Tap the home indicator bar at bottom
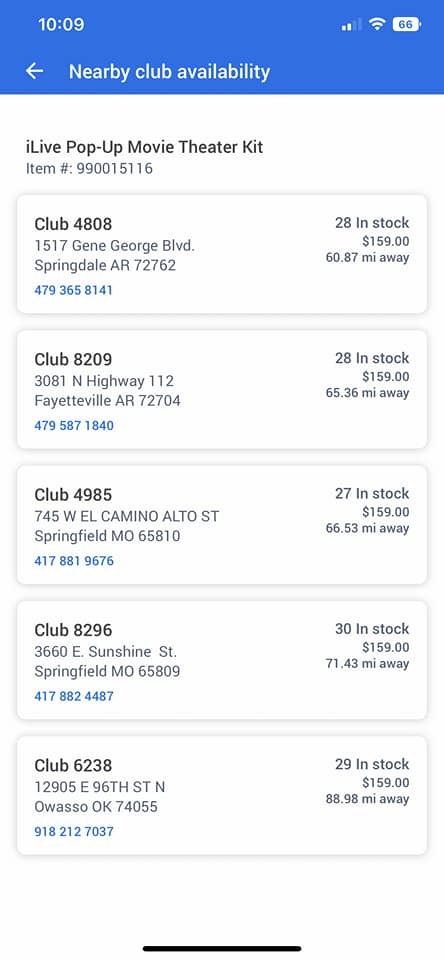 pyautogui.click(x=222, y=948)
